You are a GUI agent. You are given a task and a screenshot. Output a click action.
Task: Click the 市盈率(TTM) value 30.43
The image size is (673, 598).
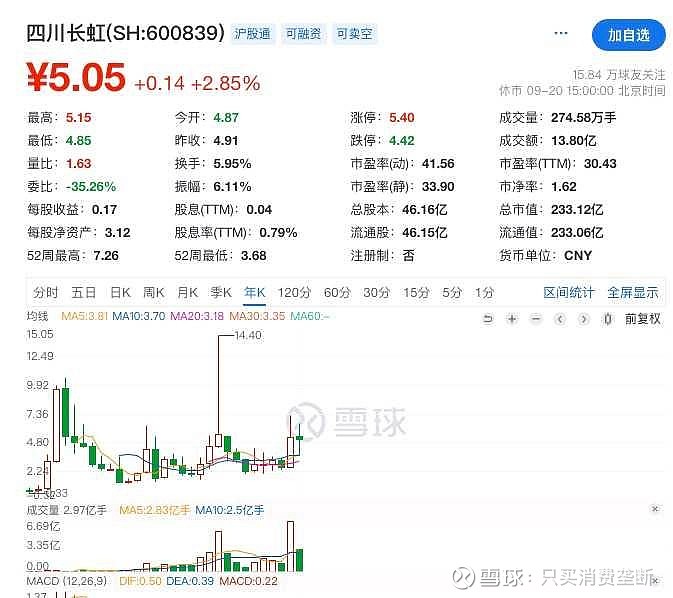[x=600, y=164]
